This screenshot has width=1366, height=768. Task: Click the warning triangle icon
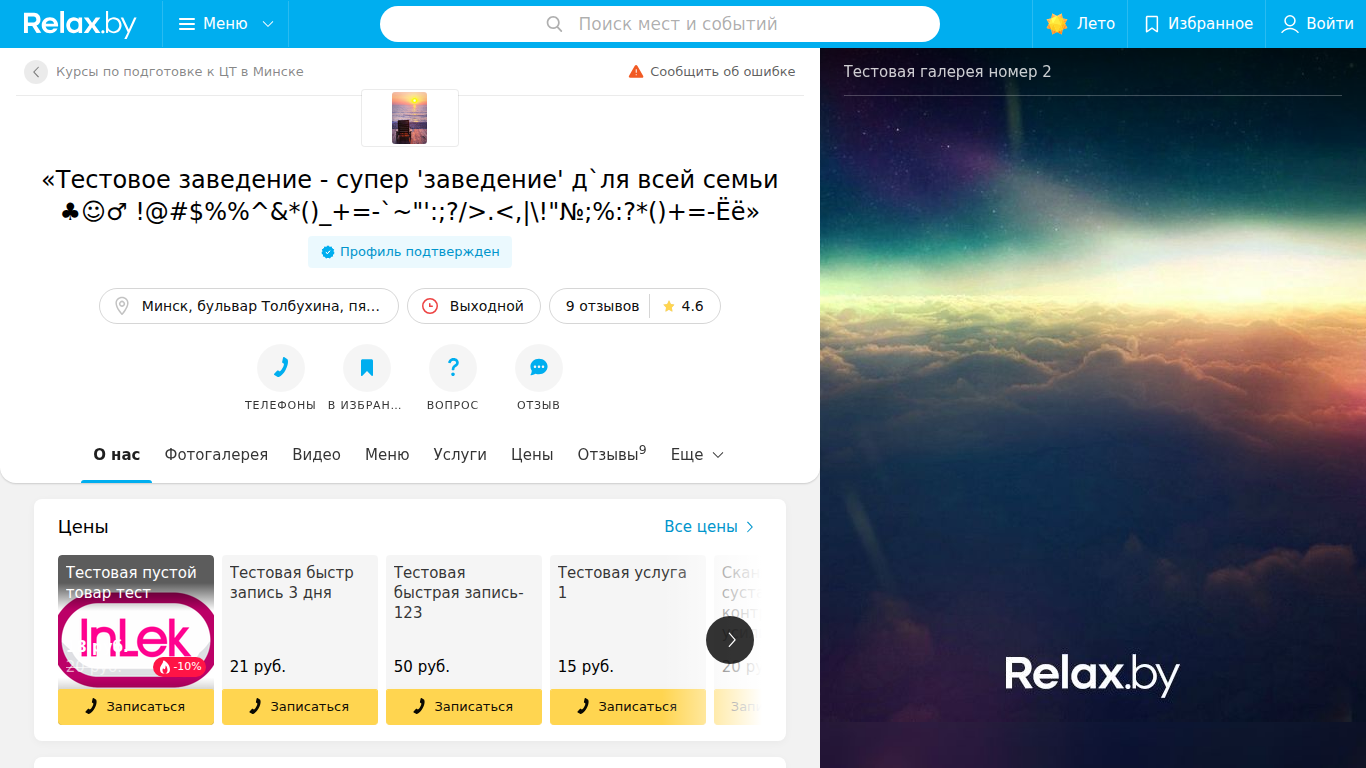(636, 72)
